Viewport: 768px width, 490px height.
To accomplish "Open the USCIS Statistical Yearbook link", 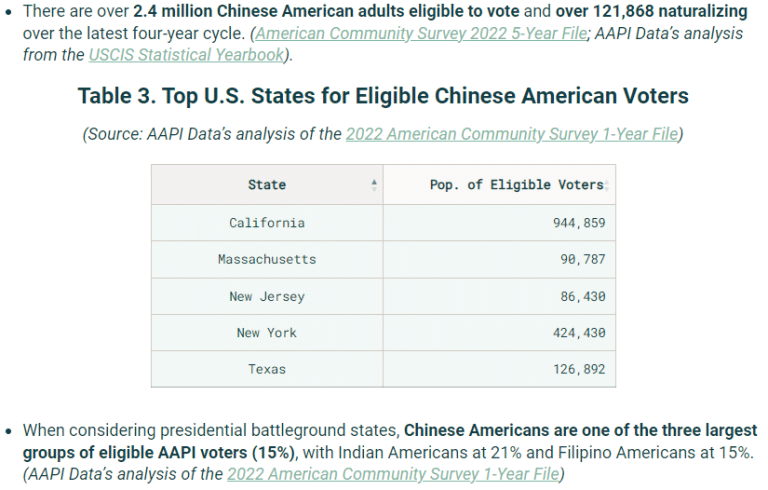I will [x=186, y=55].
